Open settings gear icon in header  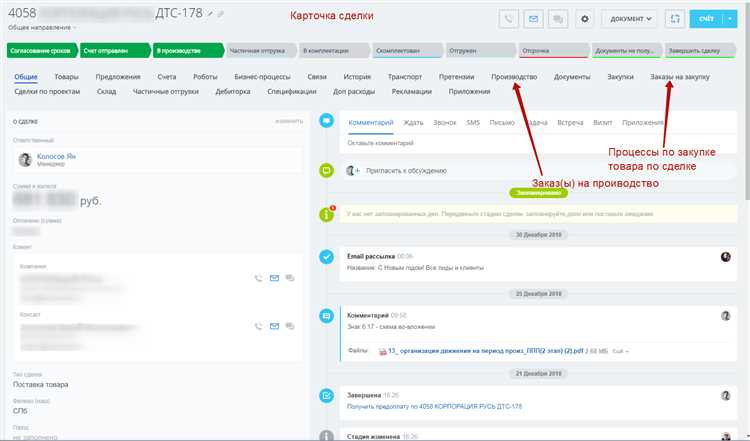click(x=585, y=19)
